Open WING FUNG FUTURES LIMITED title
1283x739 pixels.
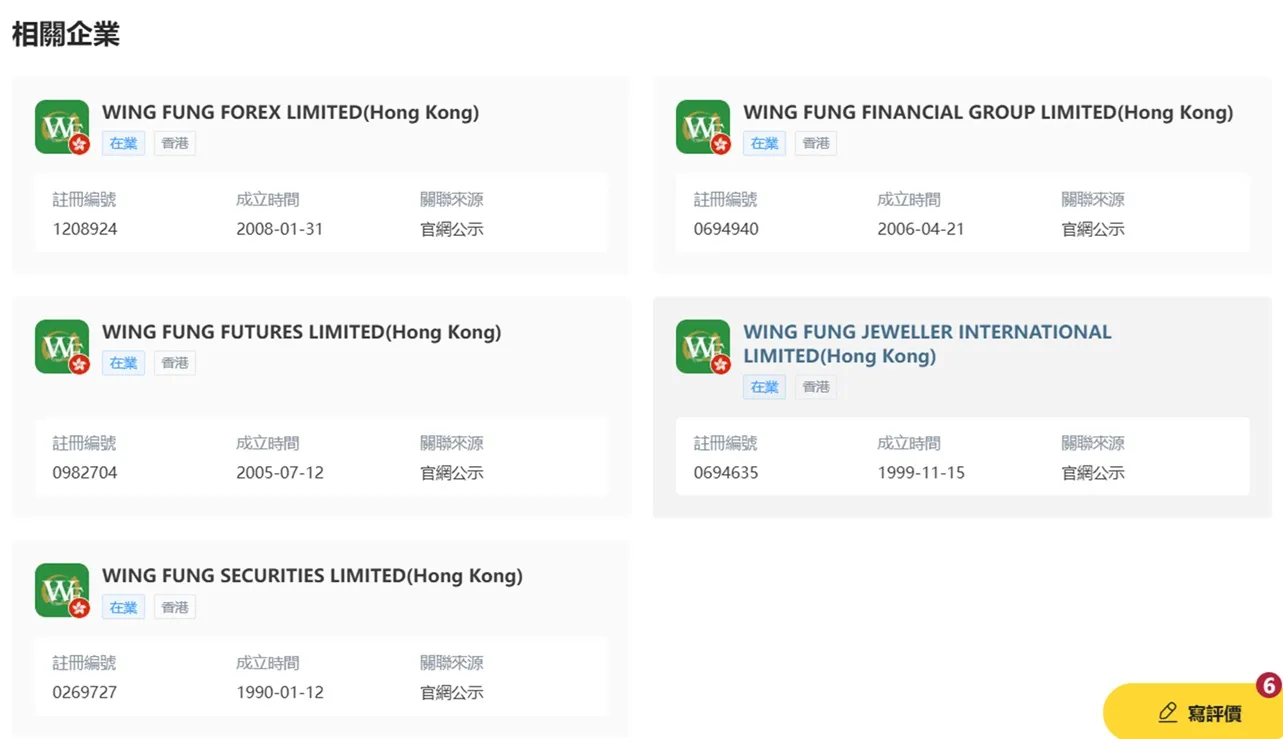301,332
